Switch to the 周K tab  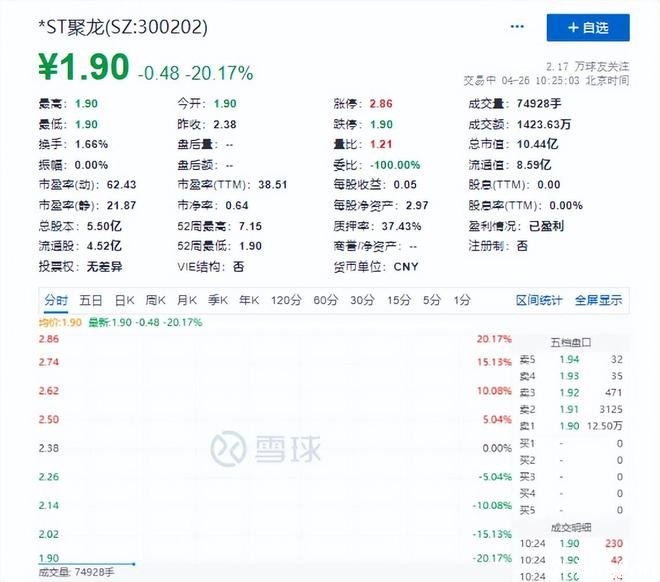(x=155, y=300)
